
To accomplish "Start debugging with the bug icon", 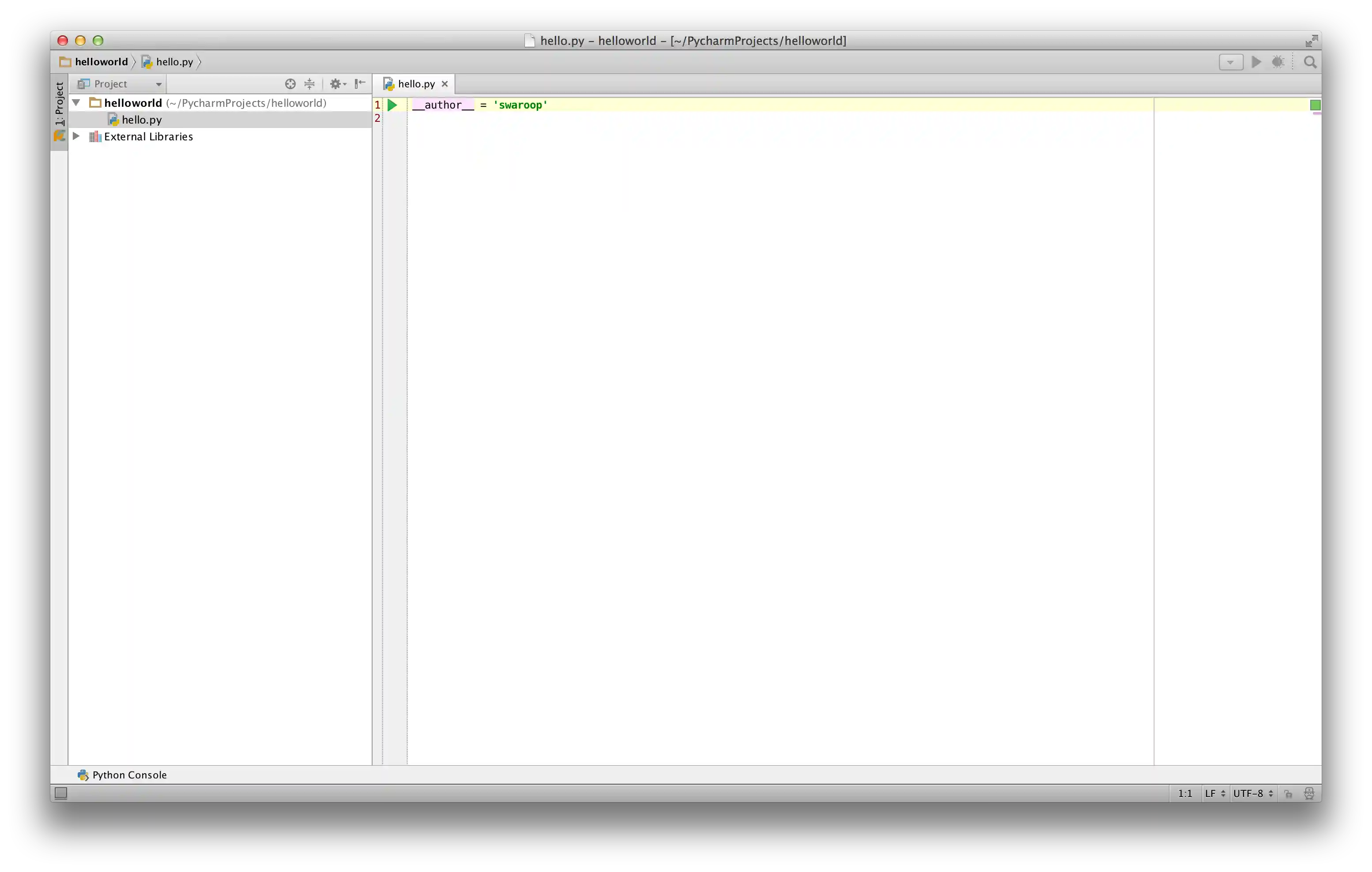I will pyautogui.click(x=1278, y=62).
